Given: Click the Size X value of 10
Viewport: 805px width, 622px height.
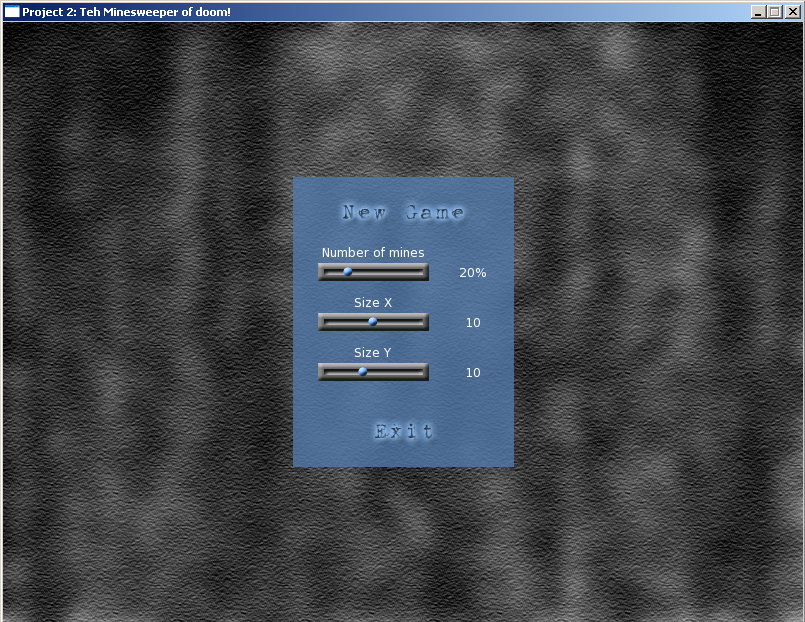Looking at the screenshot, I should tap(473, 322).
